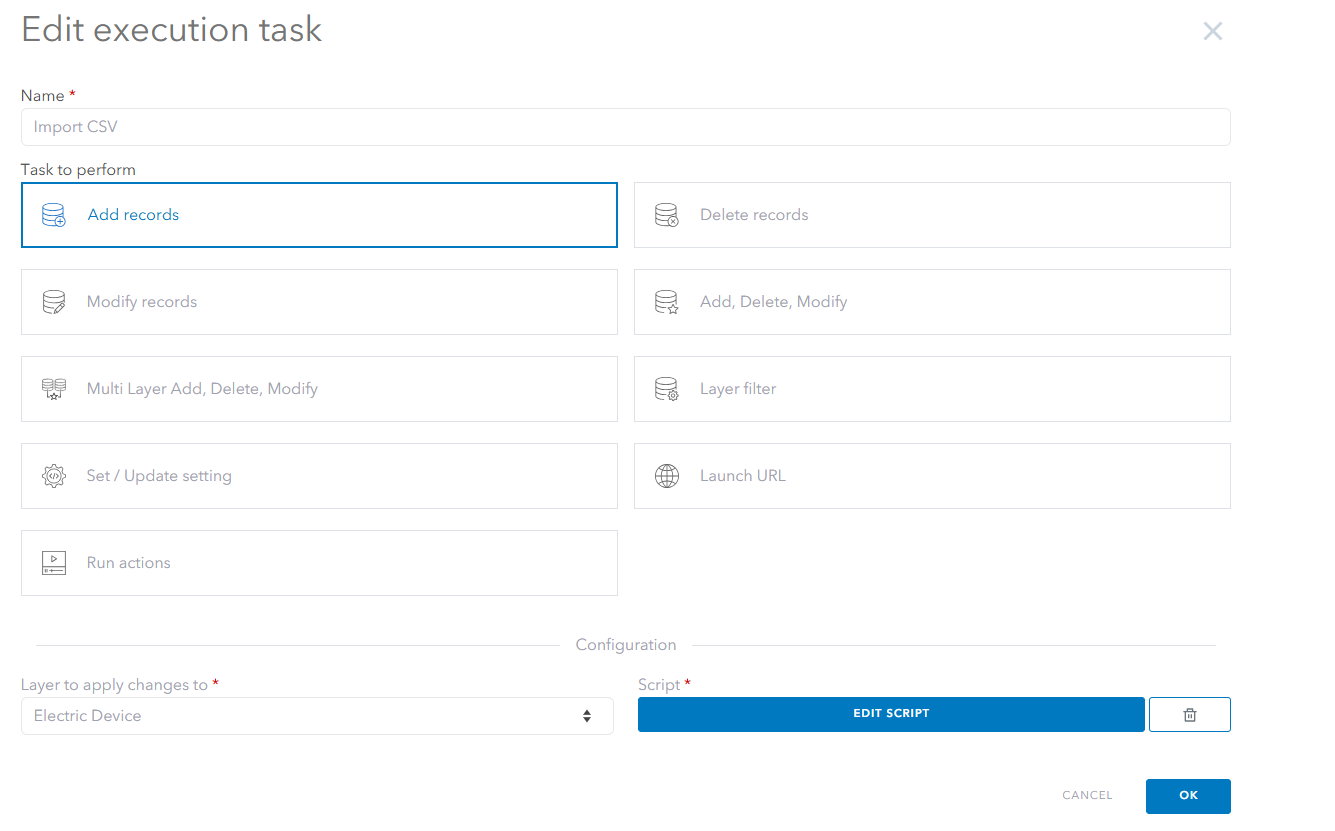Pick the Launch URL task label
The width and height of the screenshot is (1335, 831).
pos(743,476)
